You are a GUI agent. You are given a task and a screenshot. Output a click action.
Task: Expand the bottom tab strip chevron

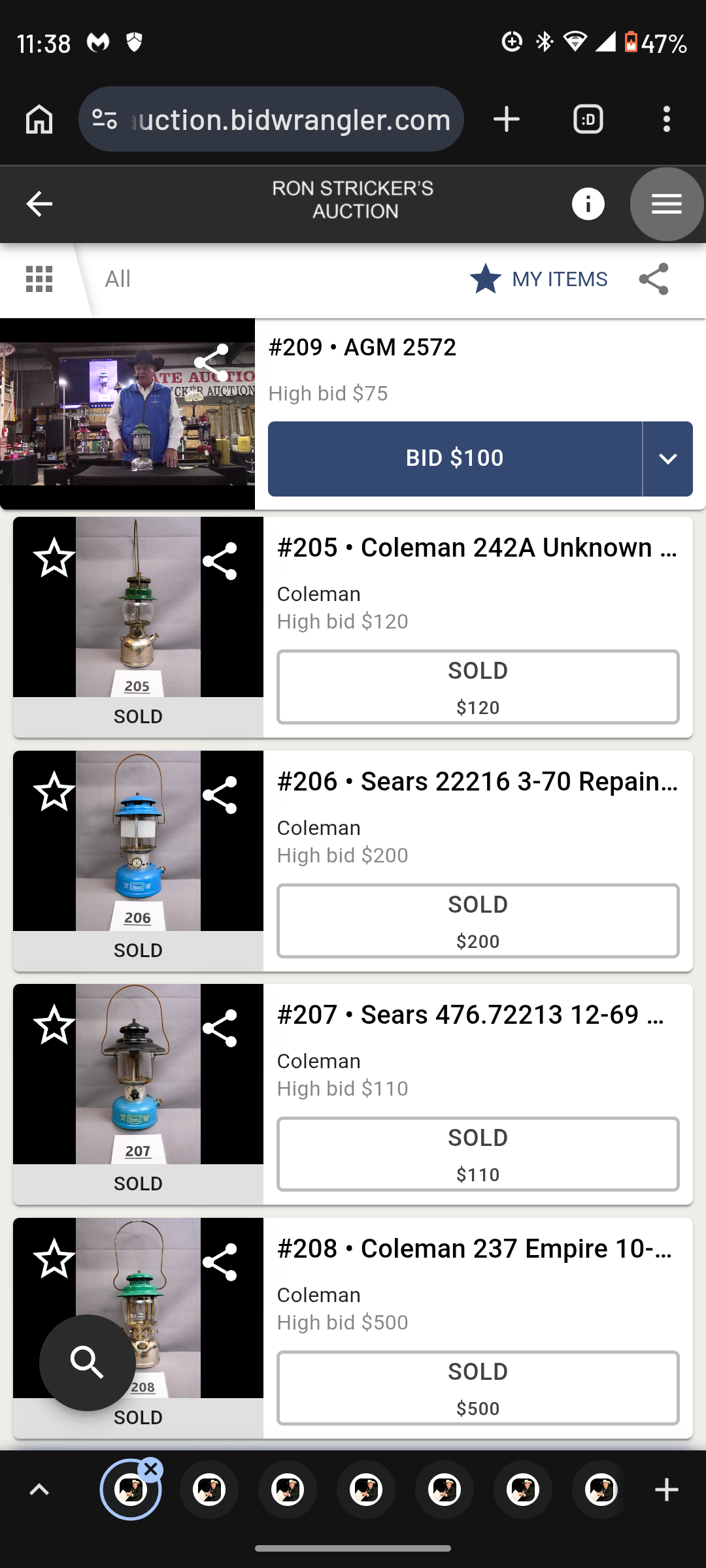[x=39, y=1490]
